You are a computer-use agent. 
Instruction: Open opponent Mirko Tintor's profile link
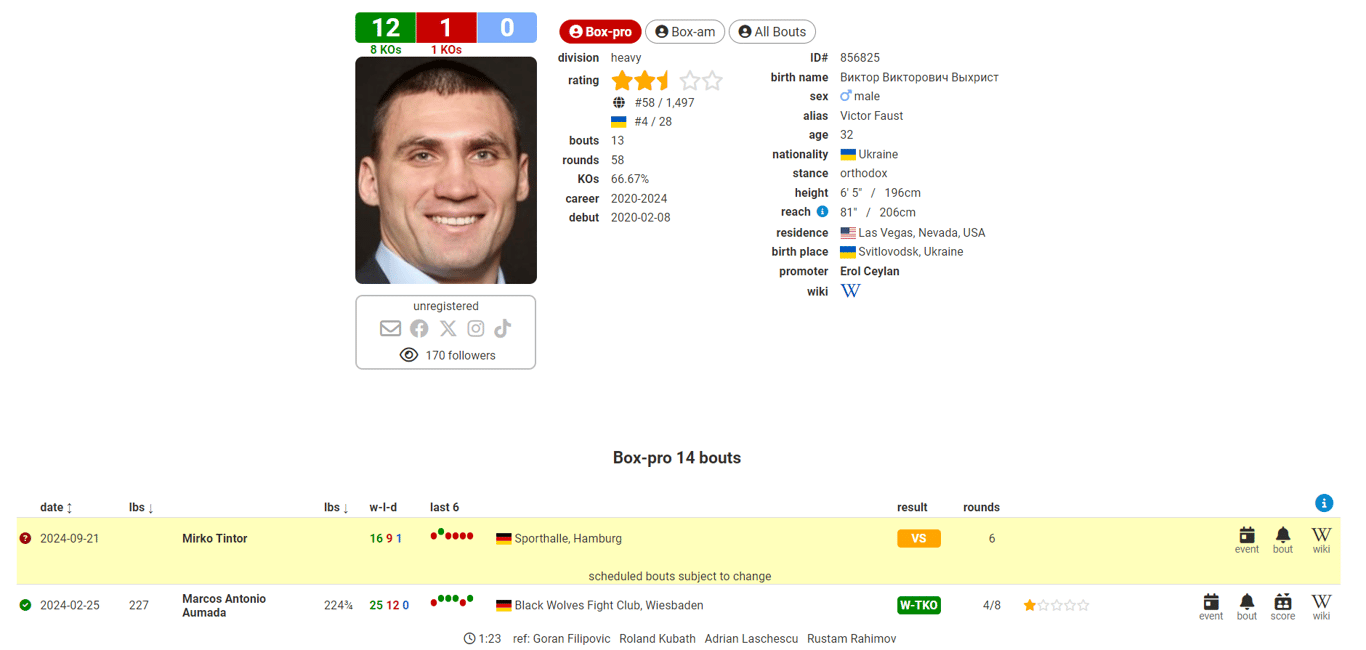(215, 539)
